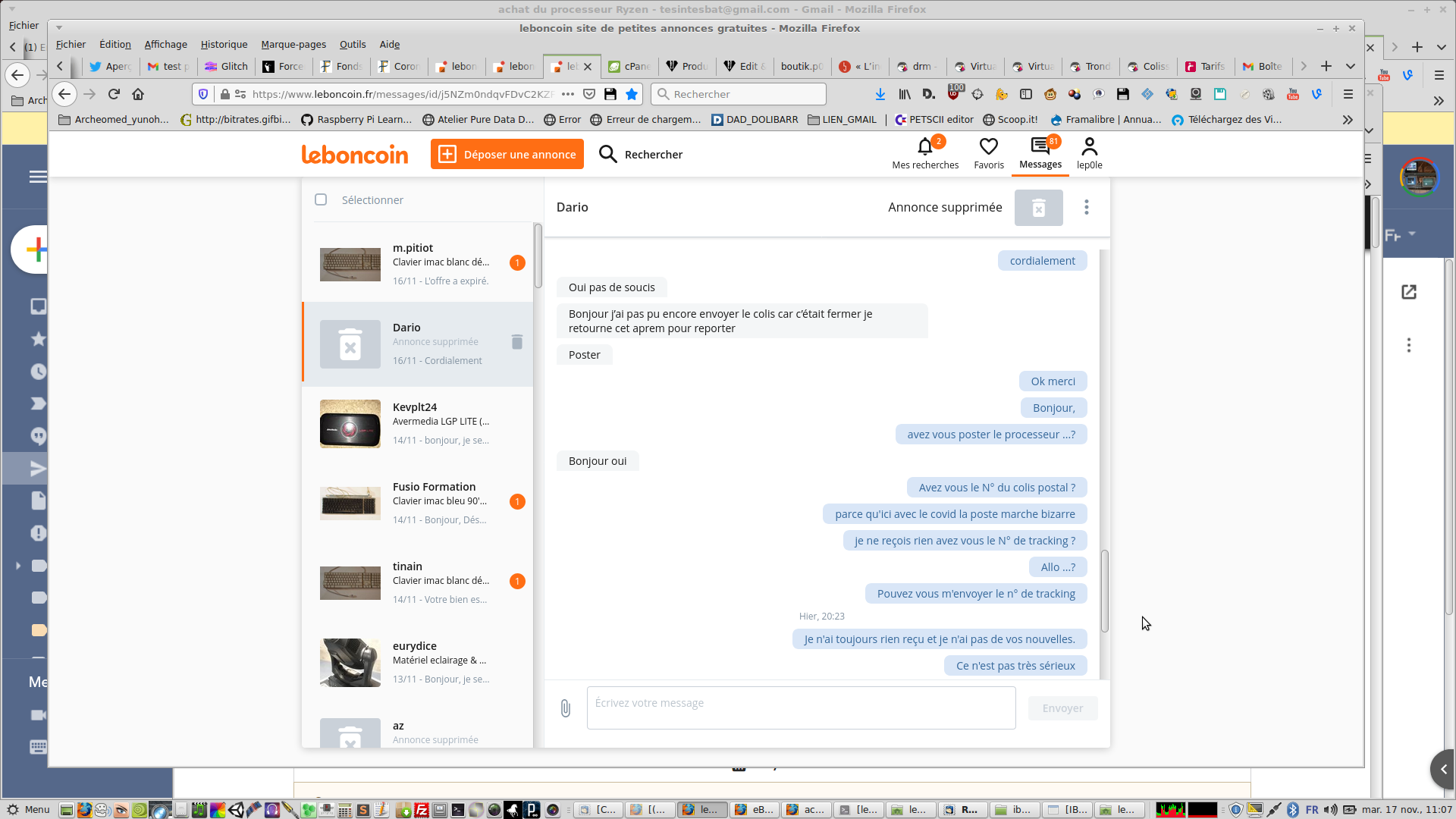Open the Messages icon in header

1040,147
